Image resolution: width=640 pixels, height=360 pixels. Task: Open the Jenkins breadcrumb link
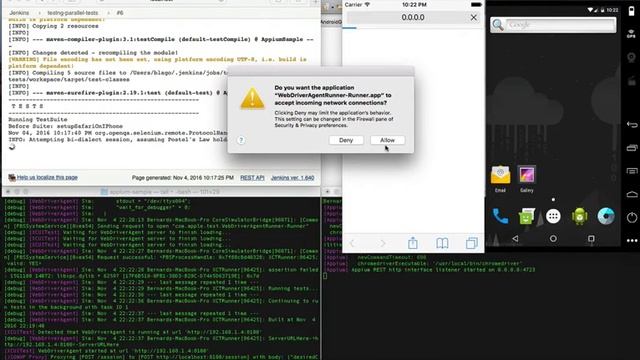[19, 13]
